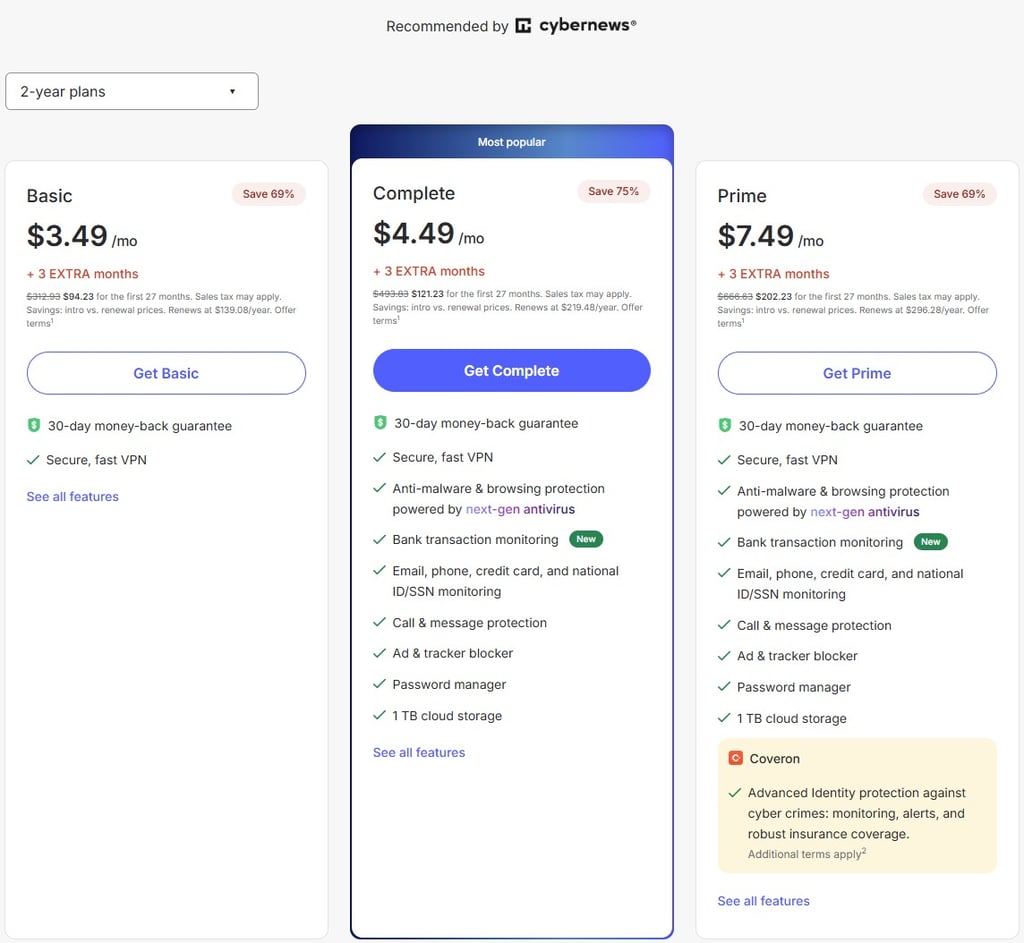1024x943 pixels.
Task: Click ID/SSN monitoring feature in Complete plan
Action: 505,581
